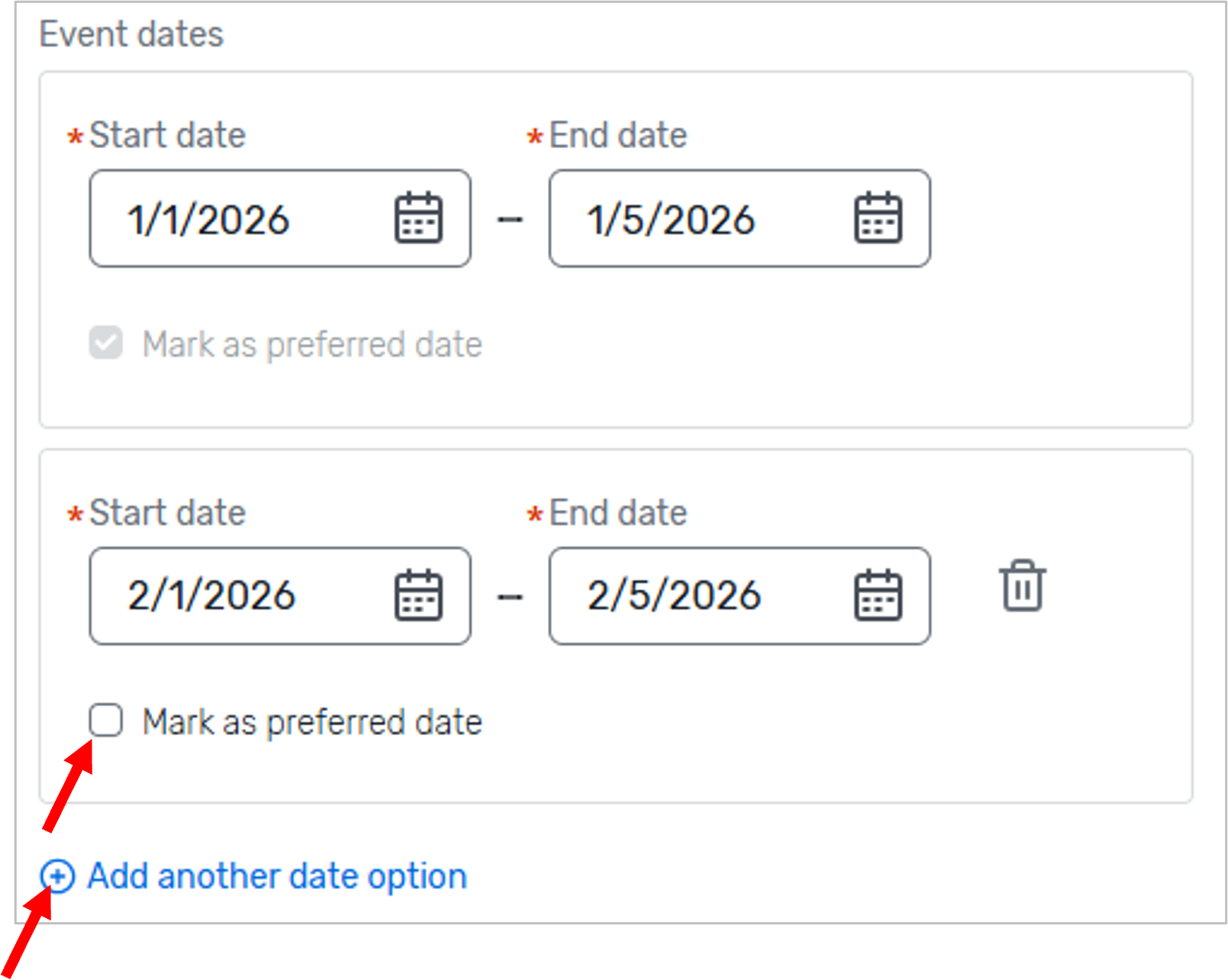Click the 2/5/2026 end date field

(x=740, y=595)
